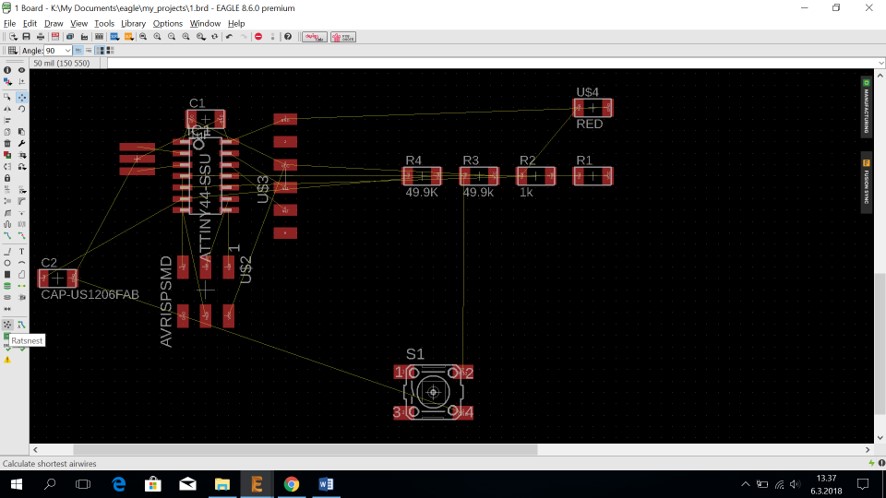Viewport: 886px width, 498px height.
Task: Click the horizontal scrollbar right arrow
Action: coord(867,450)
